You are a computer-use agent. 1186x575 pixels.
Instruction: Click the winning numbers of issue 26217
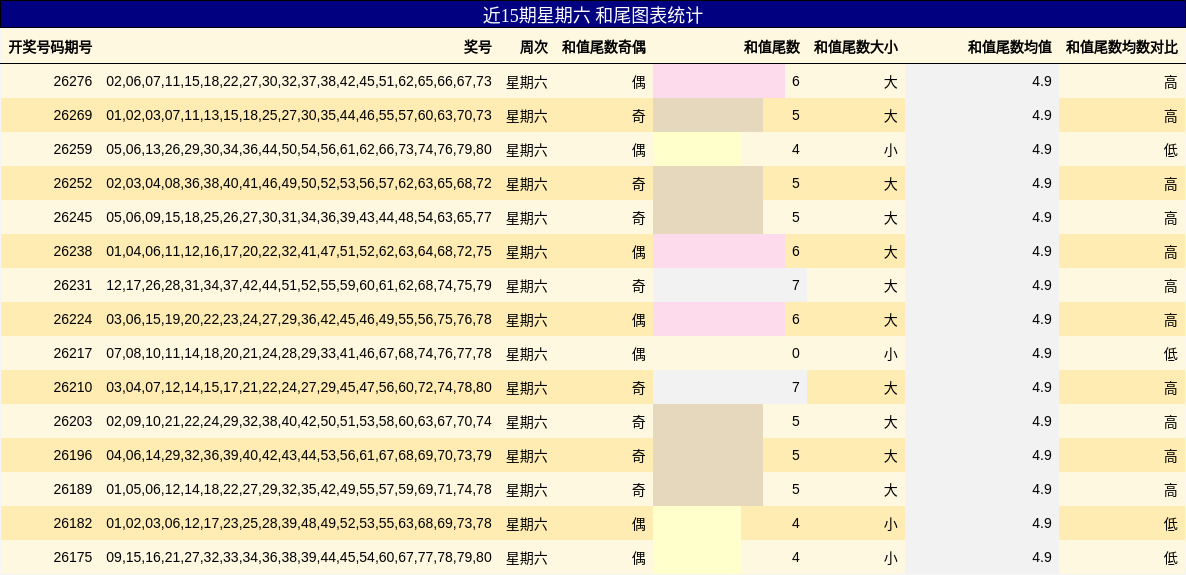(x=299, y=354)
